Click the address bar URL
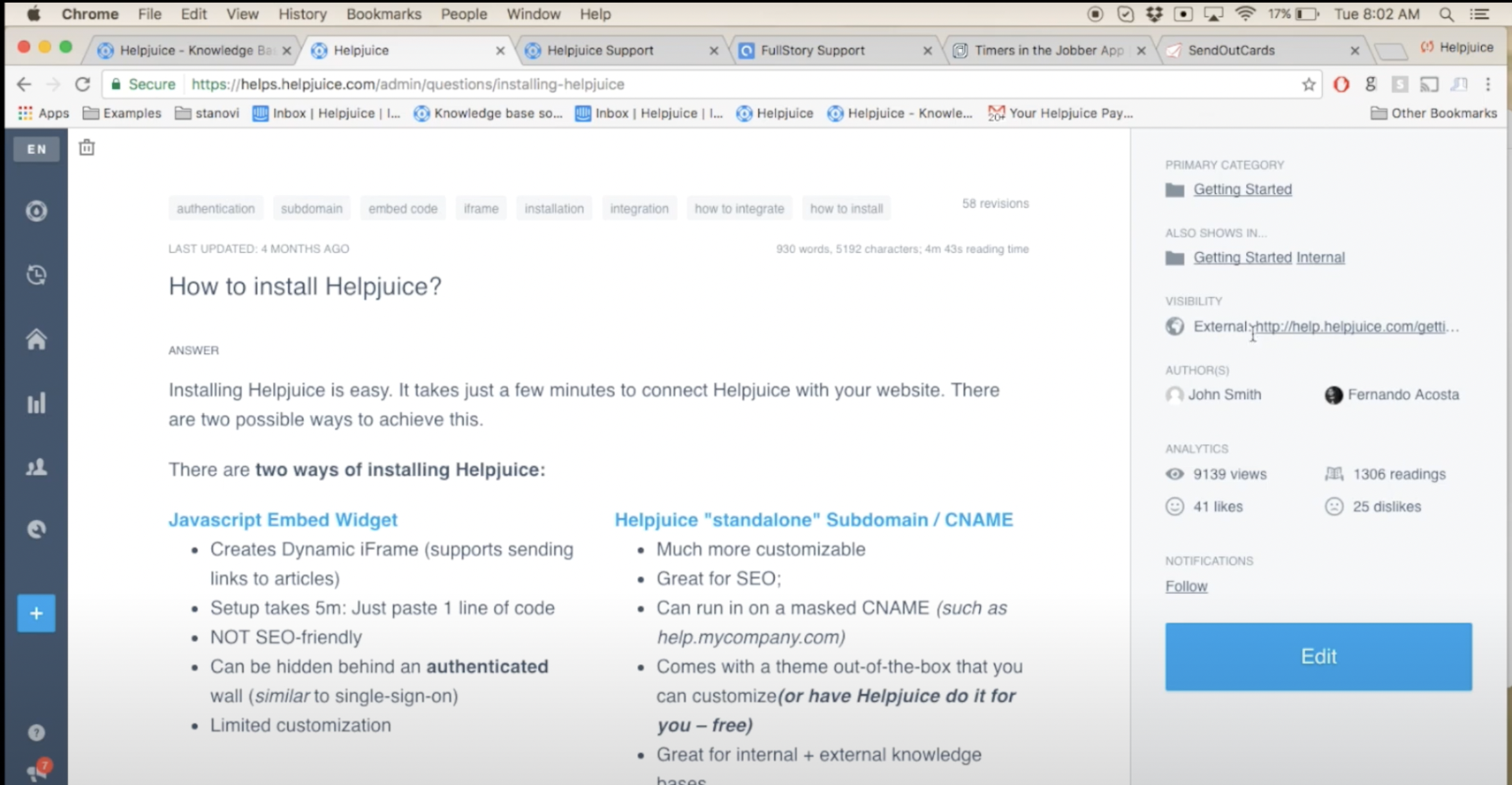The height and width of the screenshot is (785, 1512). click(x=408, y=84)
